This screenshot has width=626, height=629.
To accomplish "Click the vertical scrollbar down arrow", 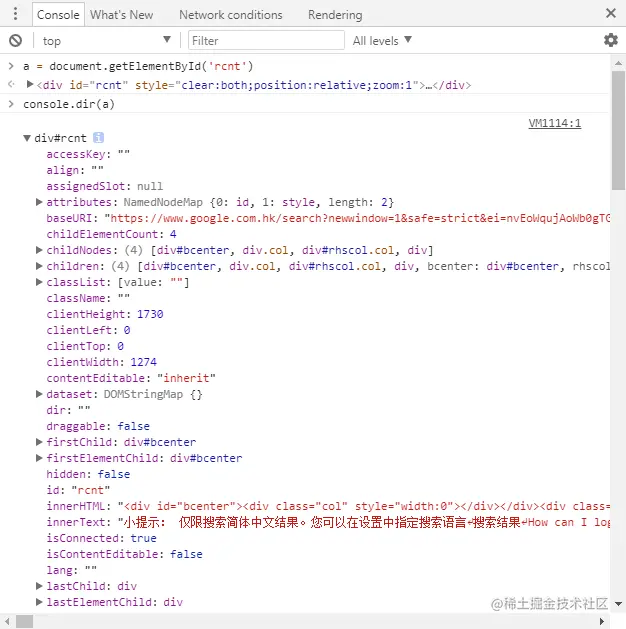I will tap(618, 604).
